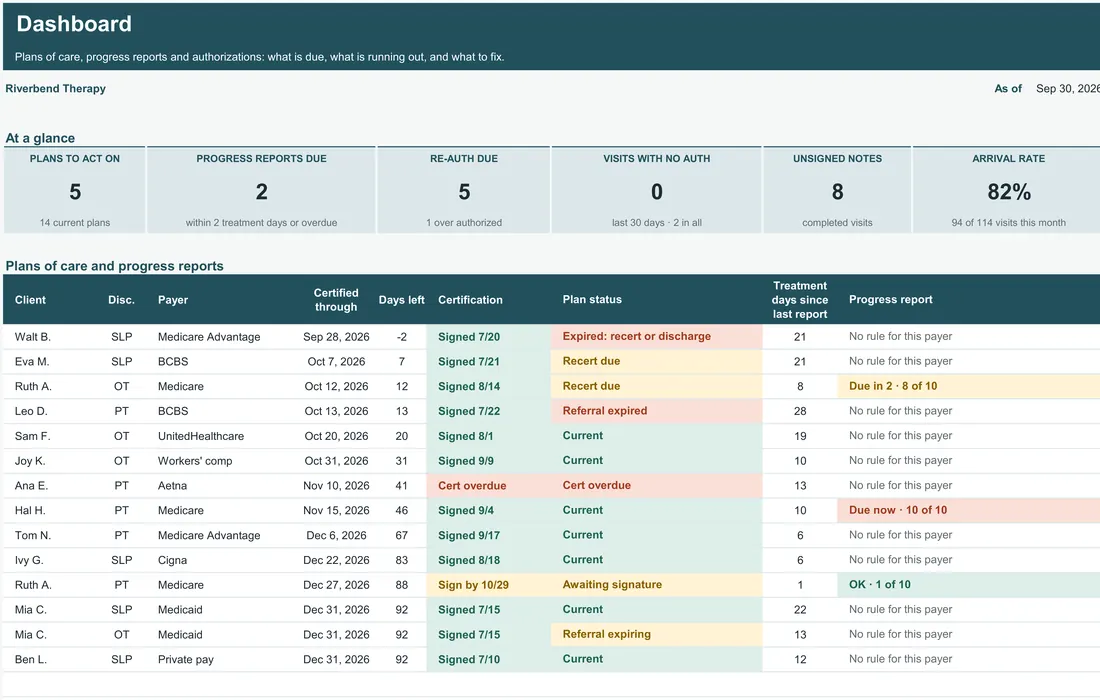Click the Plans of care and progress reports heading
The height and width of the screenshot is (700, 1100).
point(114,266)
